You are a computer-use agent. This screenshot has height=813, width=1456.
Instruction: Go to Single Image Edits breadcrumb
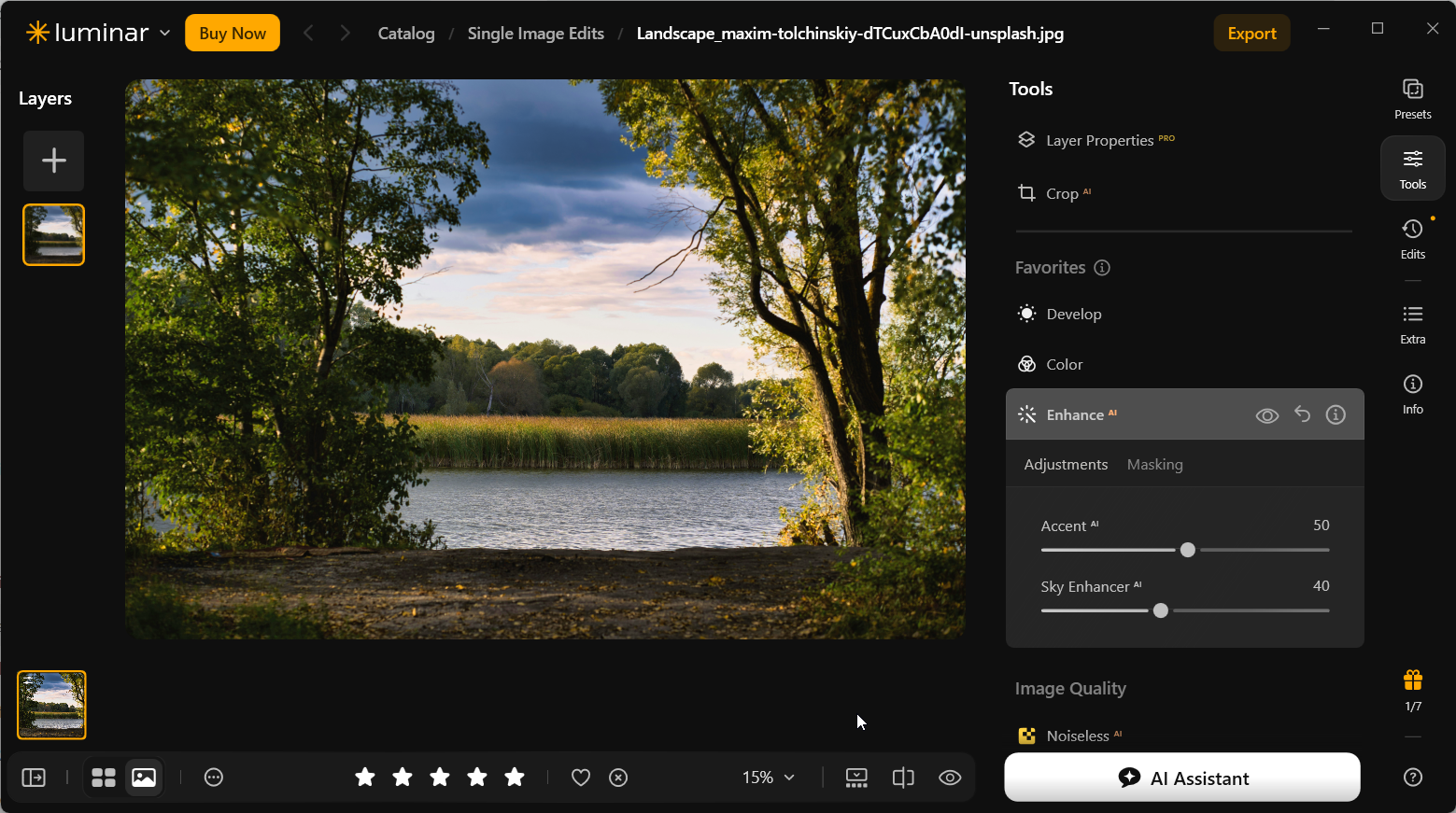click(x=535, y=34)
